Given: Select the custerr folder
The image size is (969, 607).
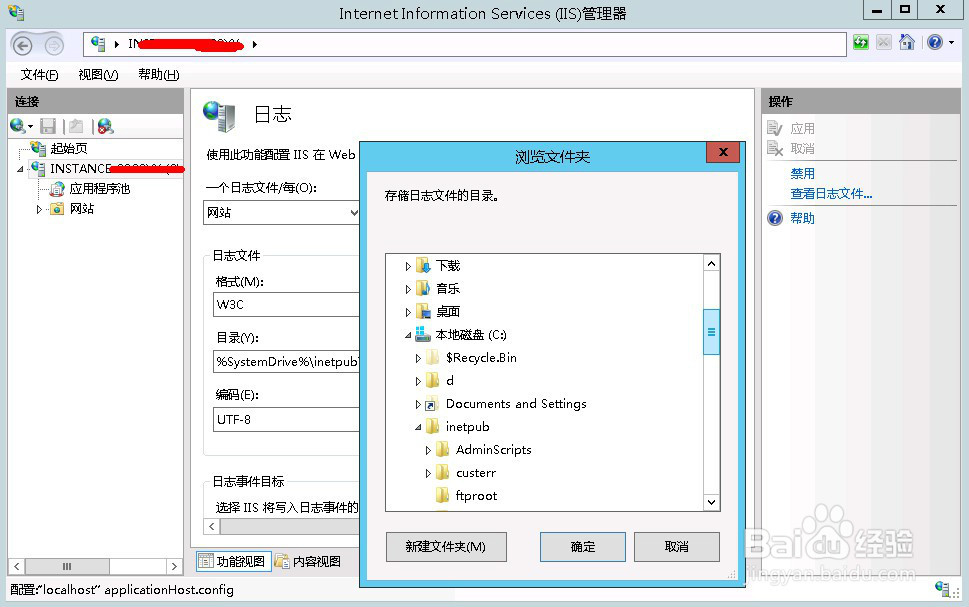Looking at the screenshot, I should tap(476, 473).
